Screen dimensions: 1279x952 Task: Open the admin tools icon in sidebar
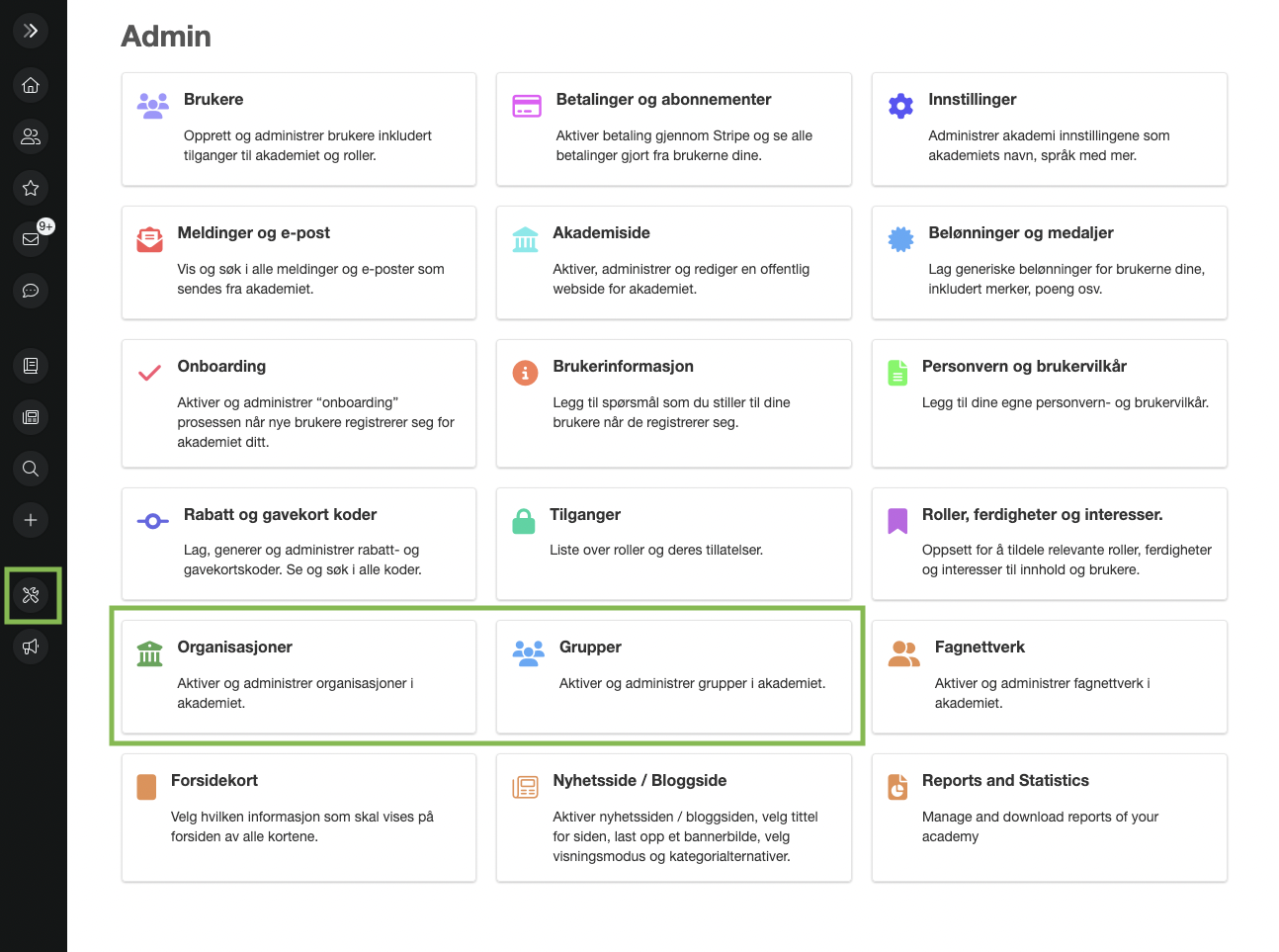pos(31,595)
